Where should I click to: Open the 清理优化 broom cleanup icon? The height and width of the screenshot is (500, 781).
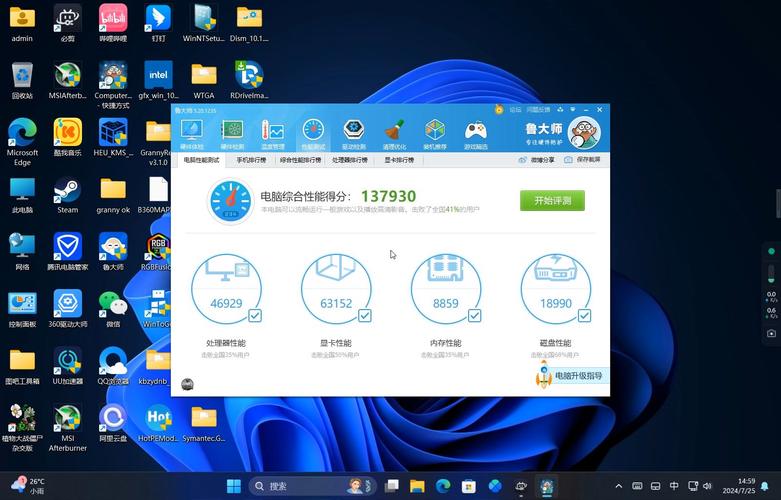point(394,133)
